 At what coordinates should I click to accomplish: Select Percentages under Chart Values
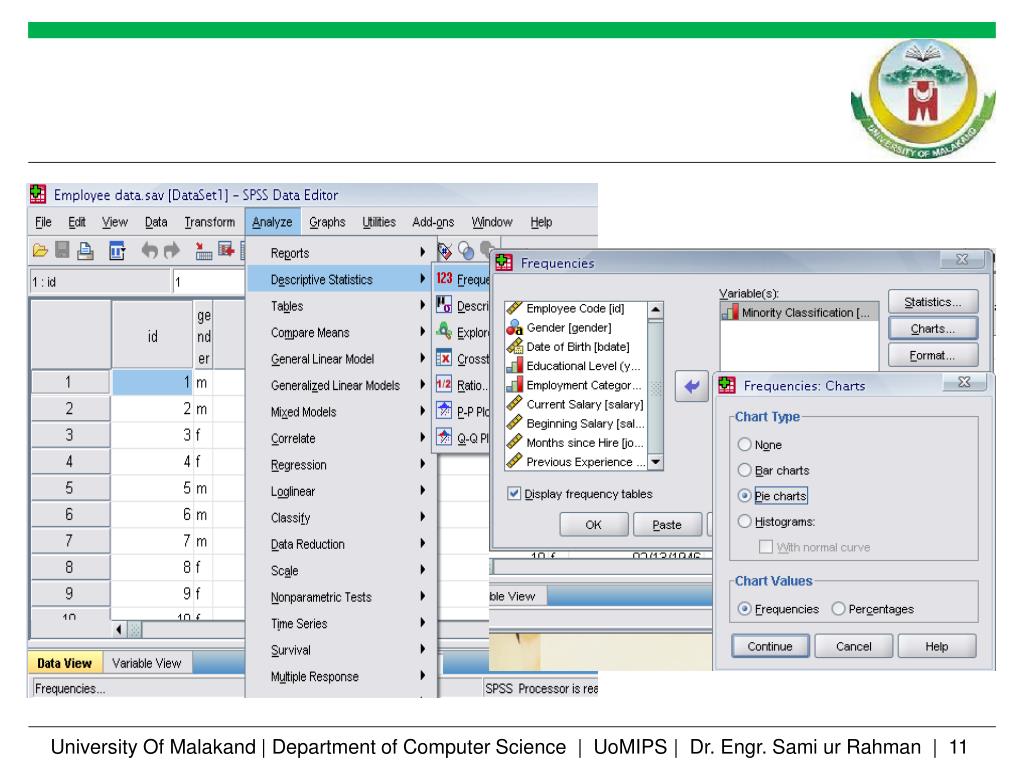tap(839, 609)
